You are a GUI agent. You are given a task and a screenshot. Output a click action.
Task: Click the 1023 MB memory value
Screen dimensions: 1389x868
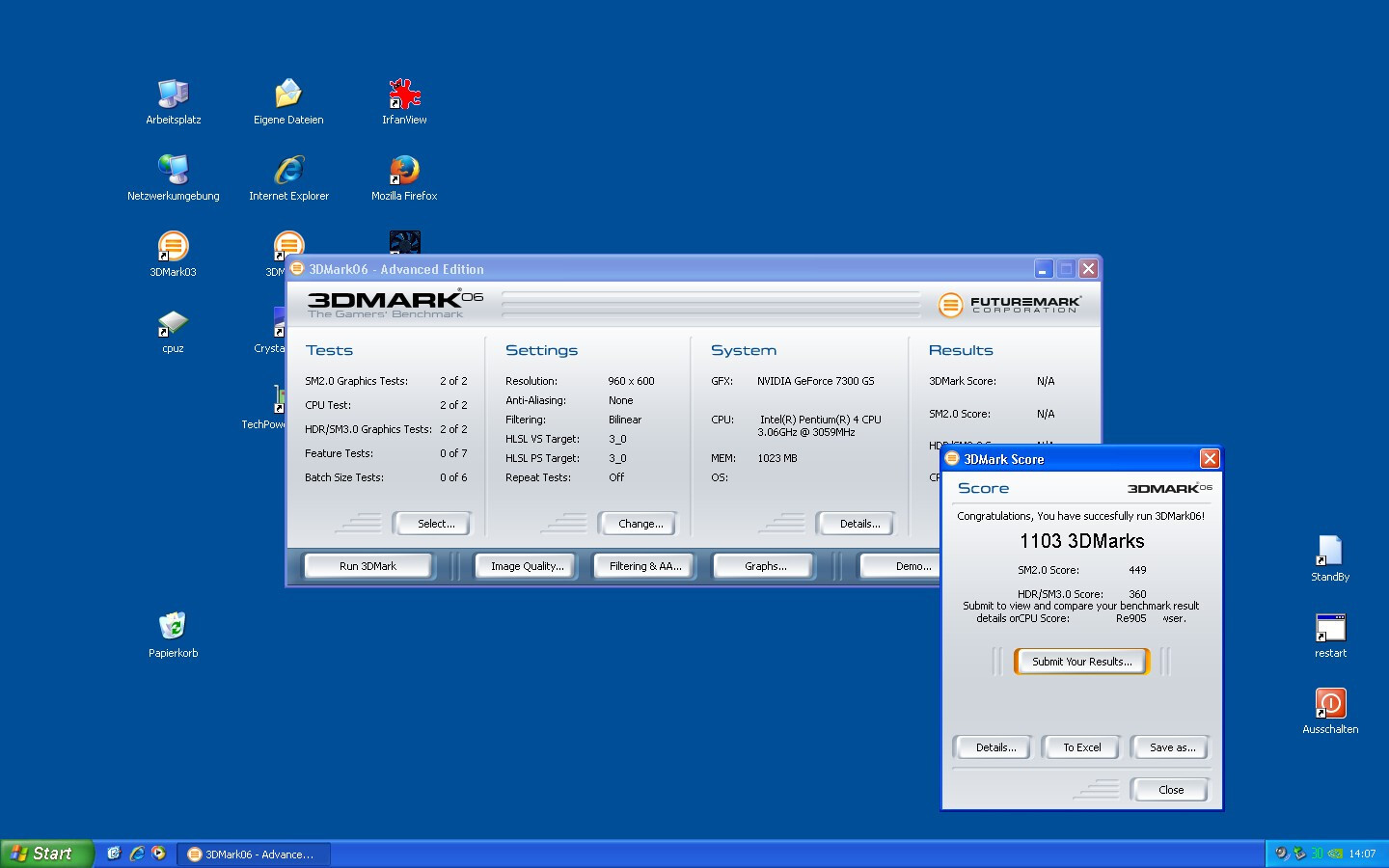click(x=776, y=458)
